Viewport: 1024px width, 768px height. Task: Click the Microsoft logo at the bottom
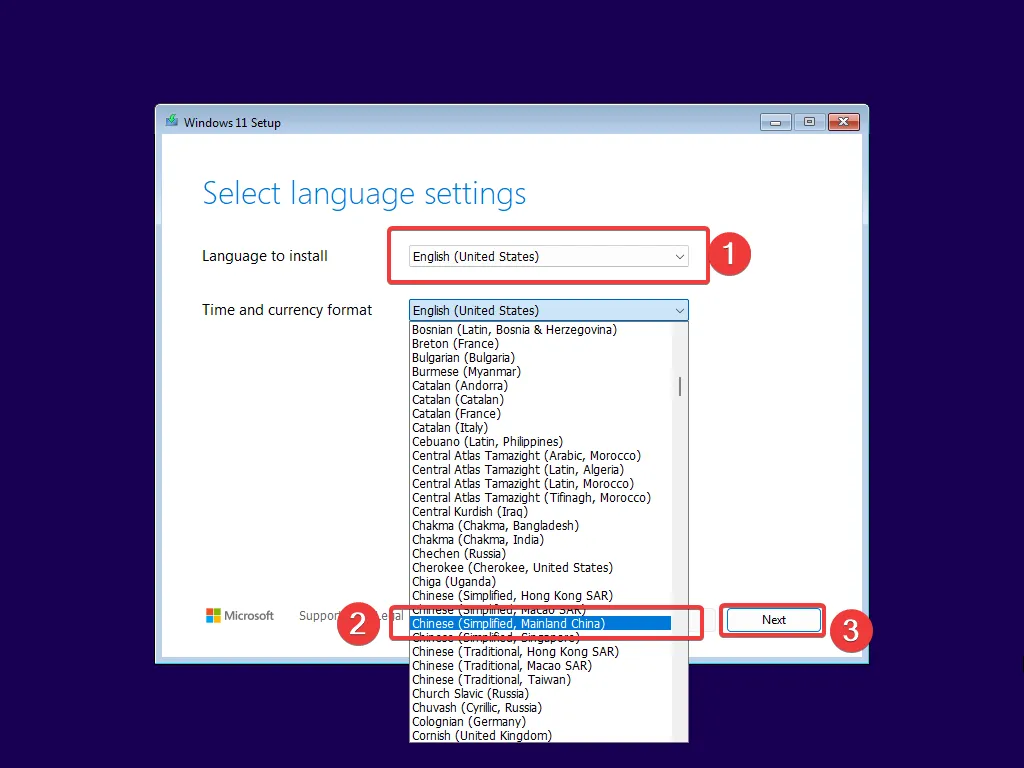[x=239, y=615]
